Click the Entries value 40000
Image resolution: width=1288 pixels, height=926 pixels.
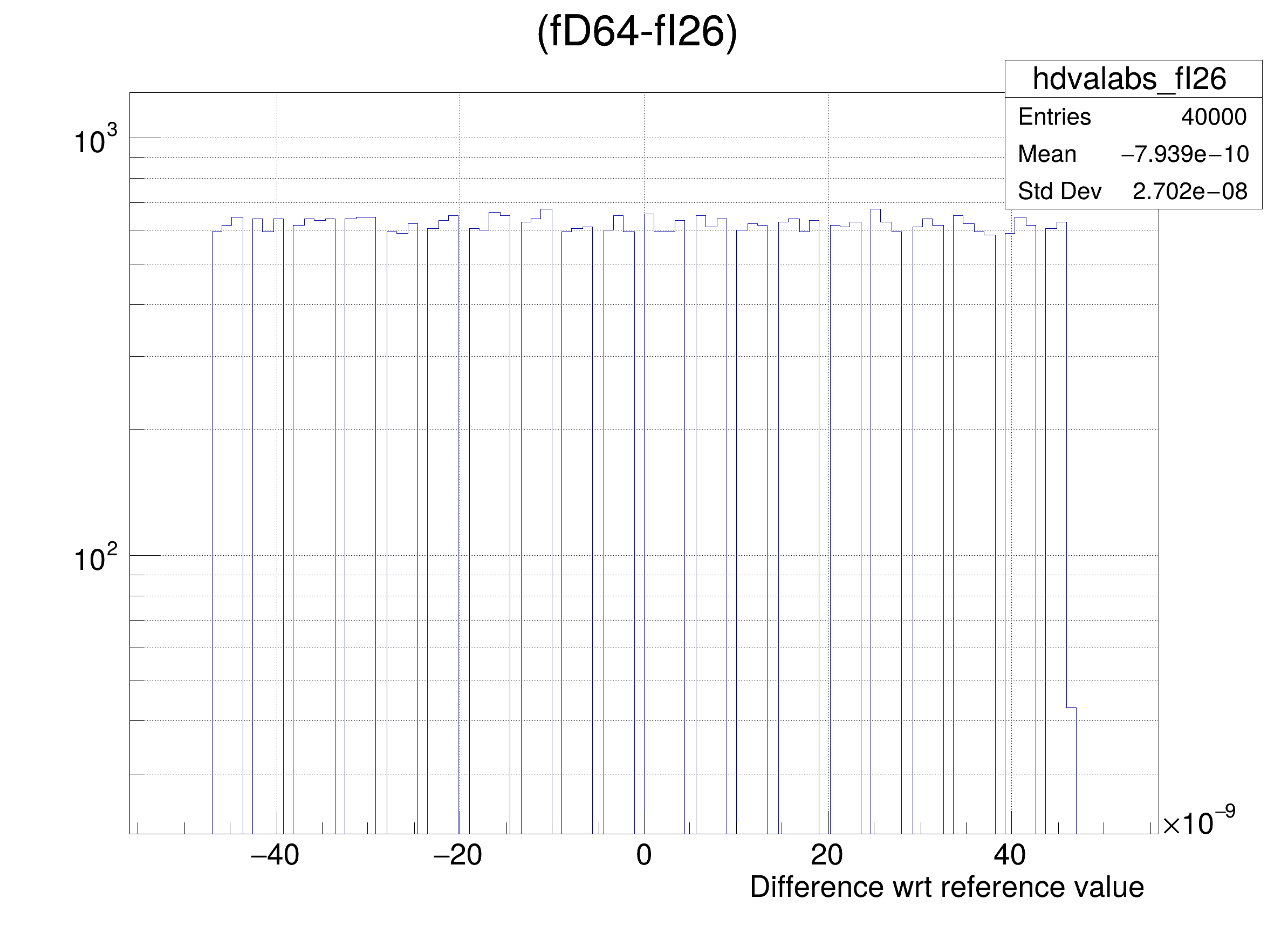point(1214,117)
